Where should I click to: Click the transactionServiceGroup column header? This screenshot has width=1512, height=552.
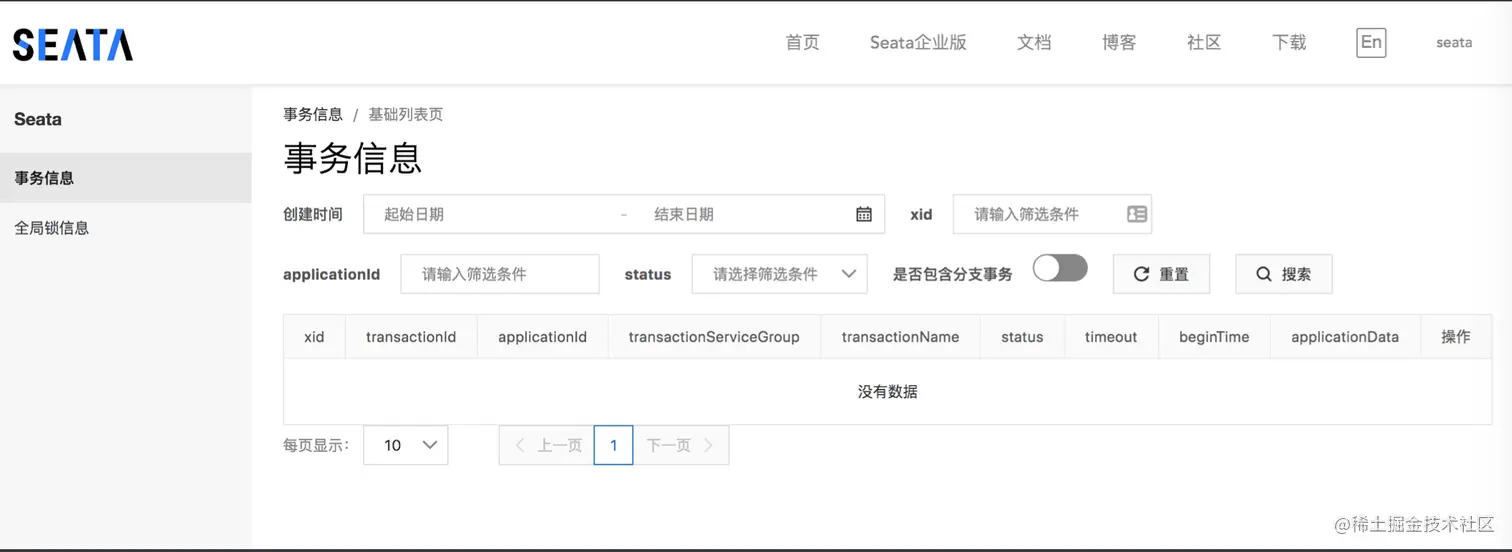(x=714, y=337)
